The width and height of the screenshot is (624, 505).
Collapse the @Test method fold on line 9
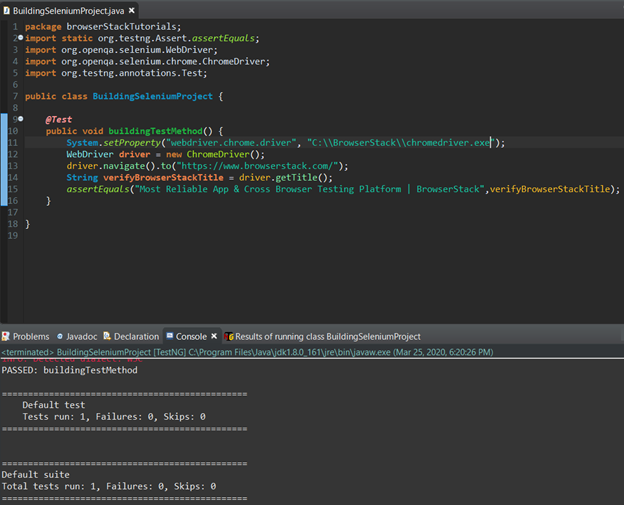20,119
